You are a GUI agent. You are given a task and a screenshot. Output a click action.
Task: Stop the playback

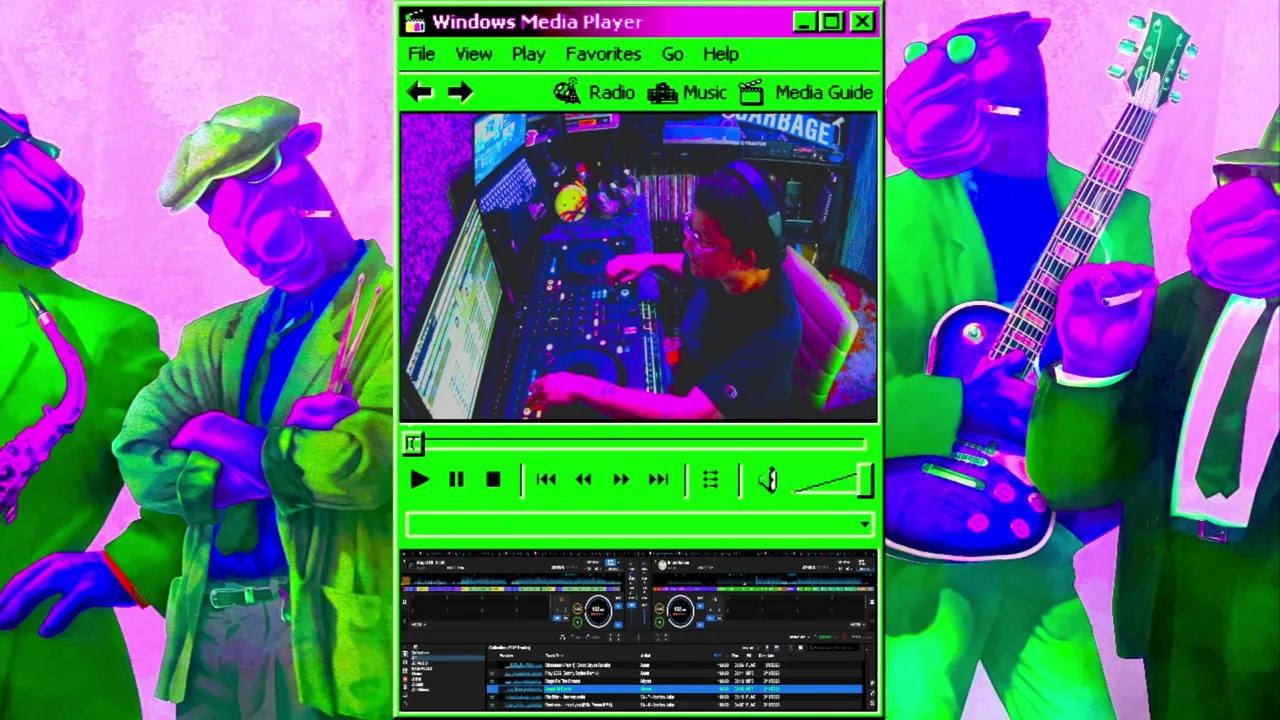tap(493, 480)
